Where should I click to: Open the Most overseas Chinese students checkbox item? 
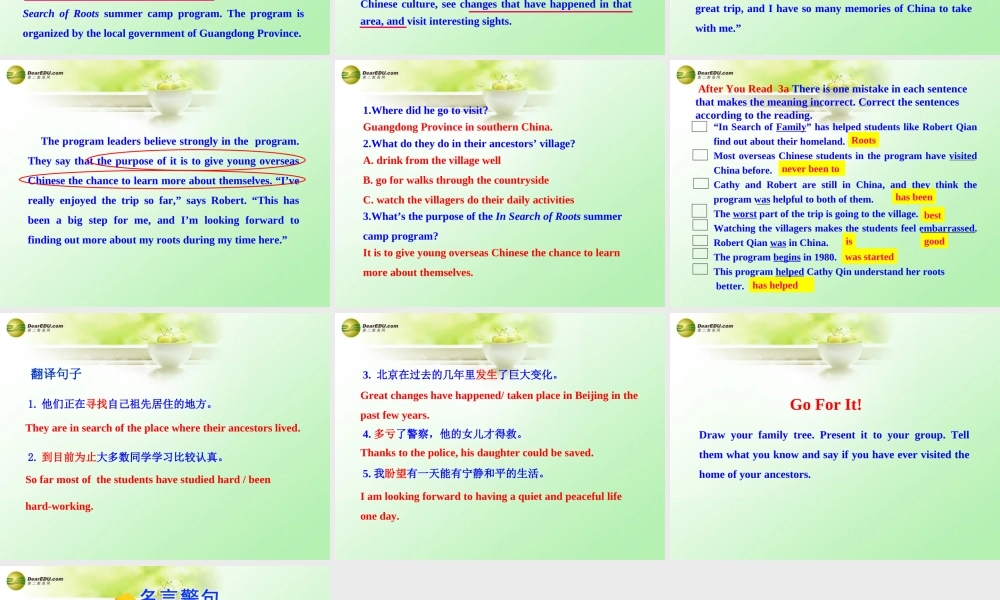tap(699, 155)
